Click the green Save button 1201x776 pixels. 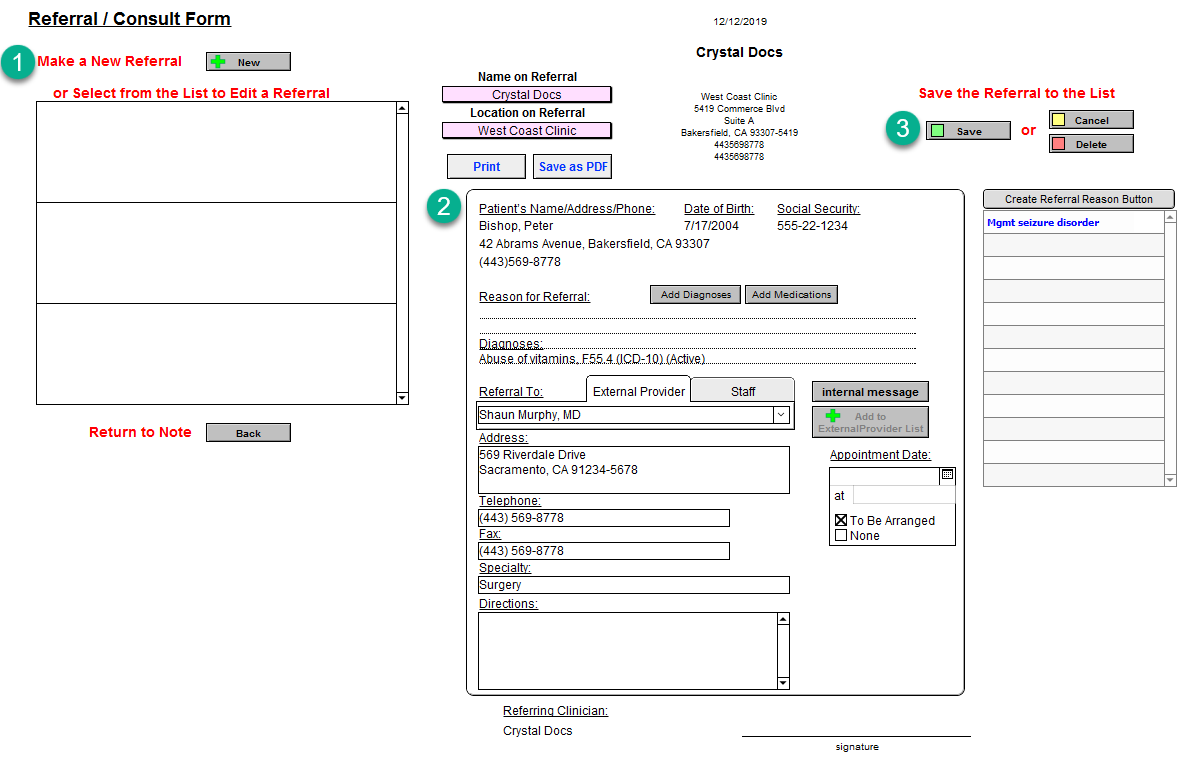pos(967,131)
